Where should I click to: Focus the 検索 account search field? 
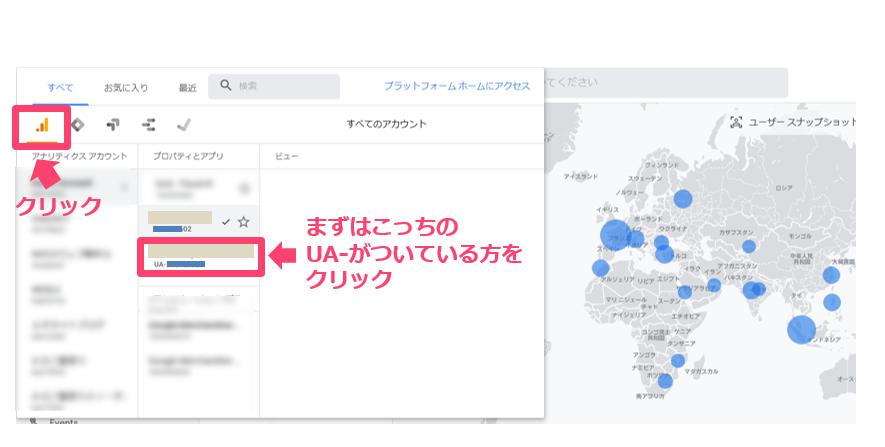[274, 86]
